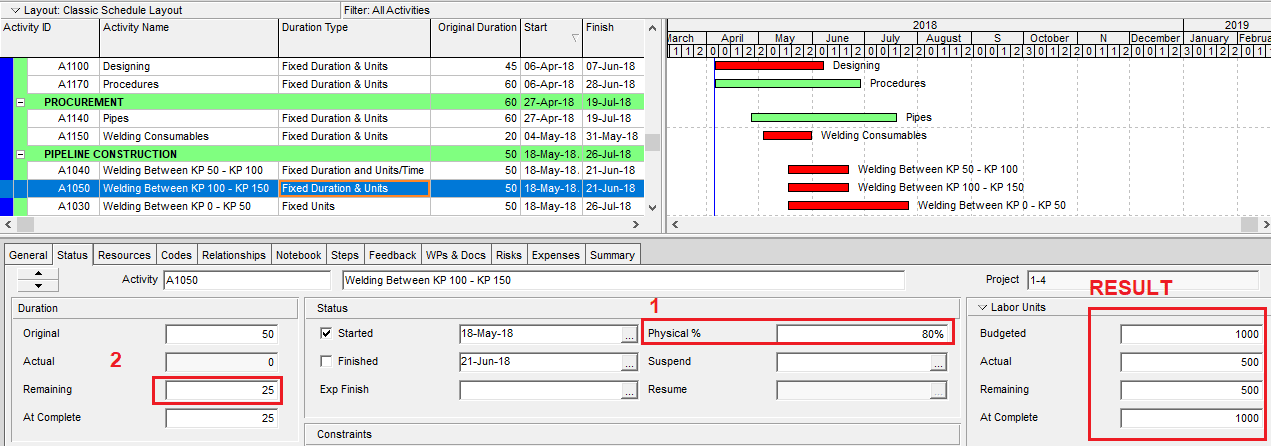Go to previous activity with up arrow
Viewport: 1271px width, 446px height.
tap(38, 275)
